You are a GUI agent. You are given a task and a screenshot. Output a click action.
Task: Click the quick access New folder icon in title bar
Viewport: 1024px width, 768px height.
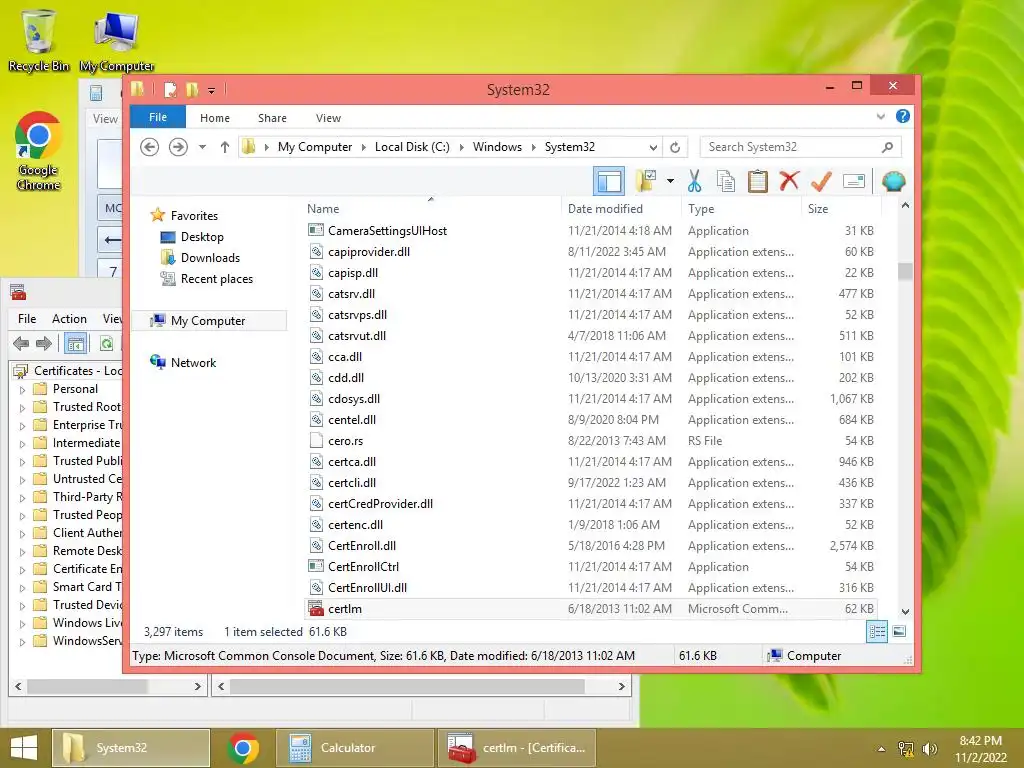coord(192,89)
